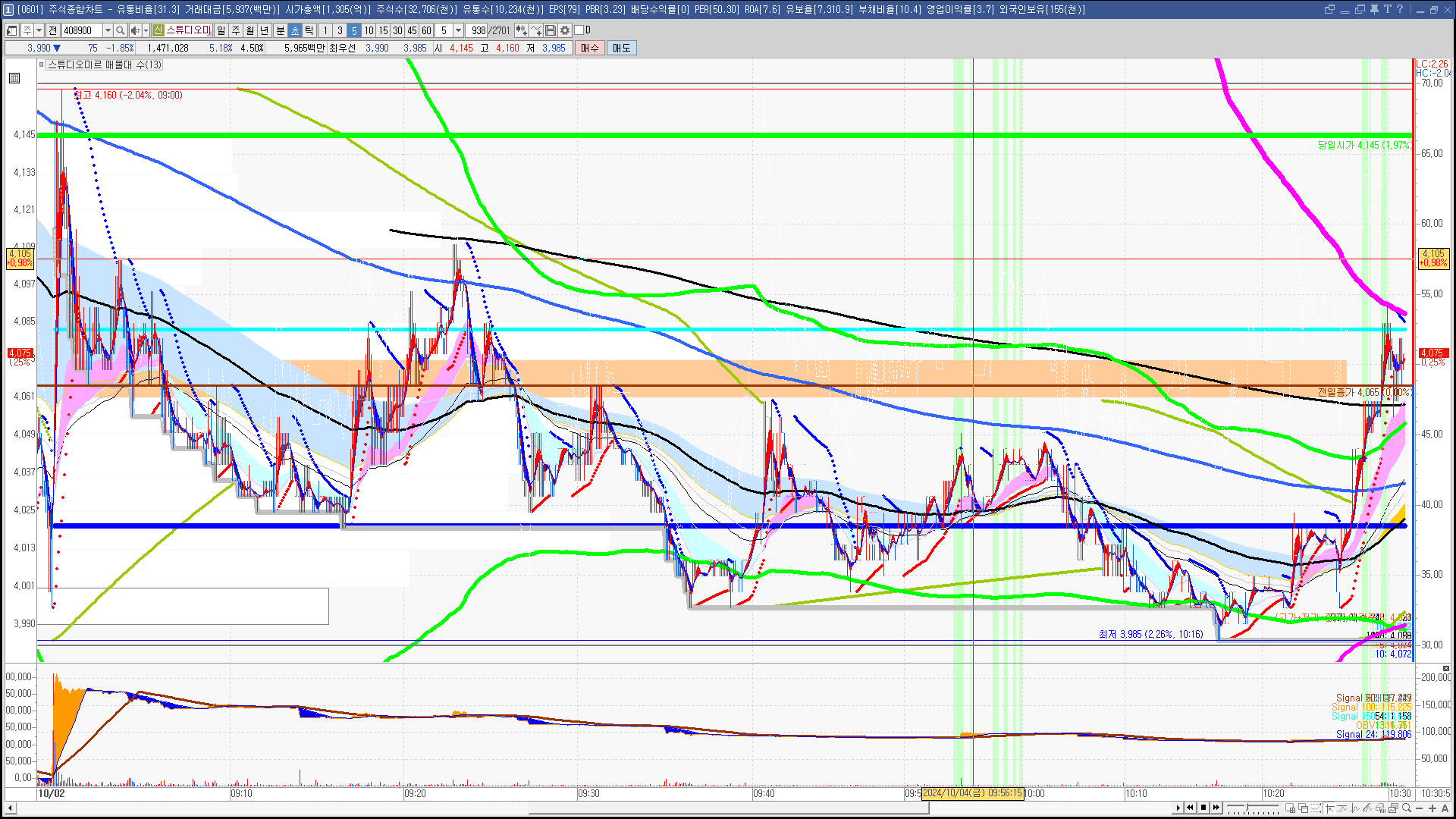
Task: Open the stock code 408900 dropdown
Action: point(108,30)
